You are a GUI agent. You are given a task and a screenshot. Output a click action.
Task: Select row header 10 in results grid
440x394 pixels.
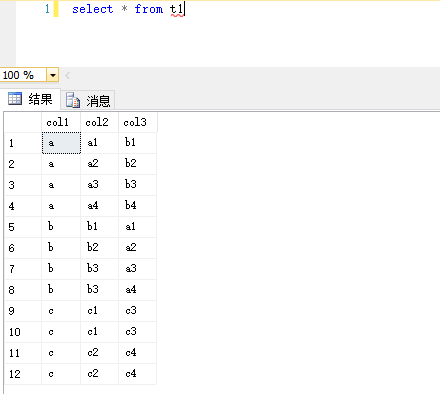pyautogui.click(x=23, y=332)
